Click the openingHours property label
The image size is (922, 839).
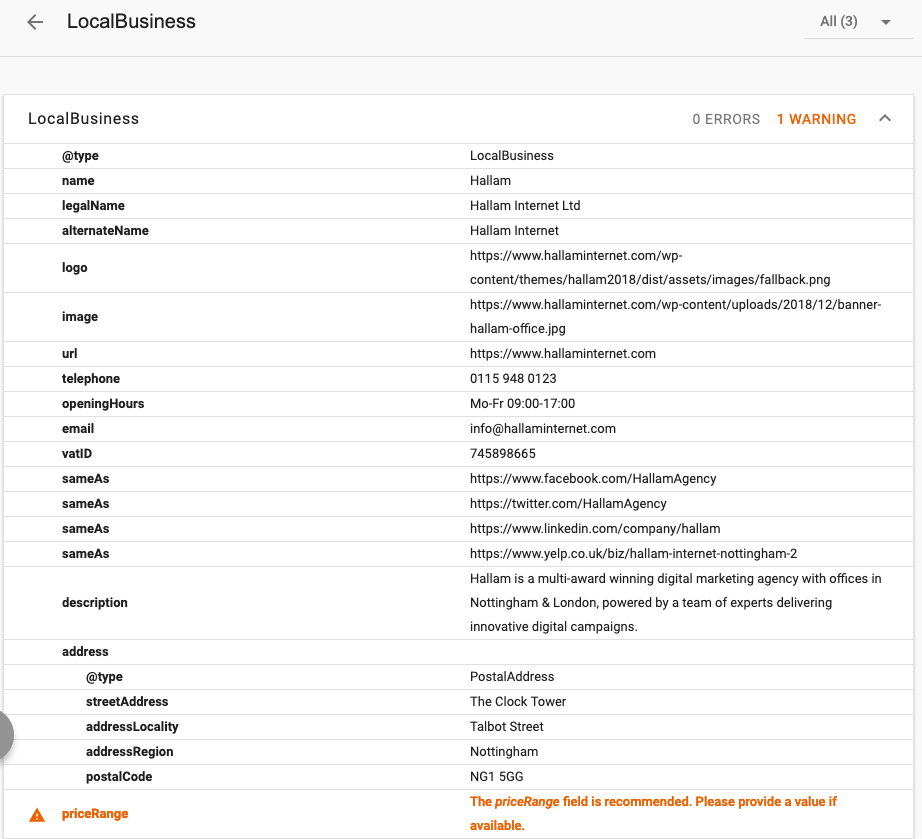[x=103, y=404]
